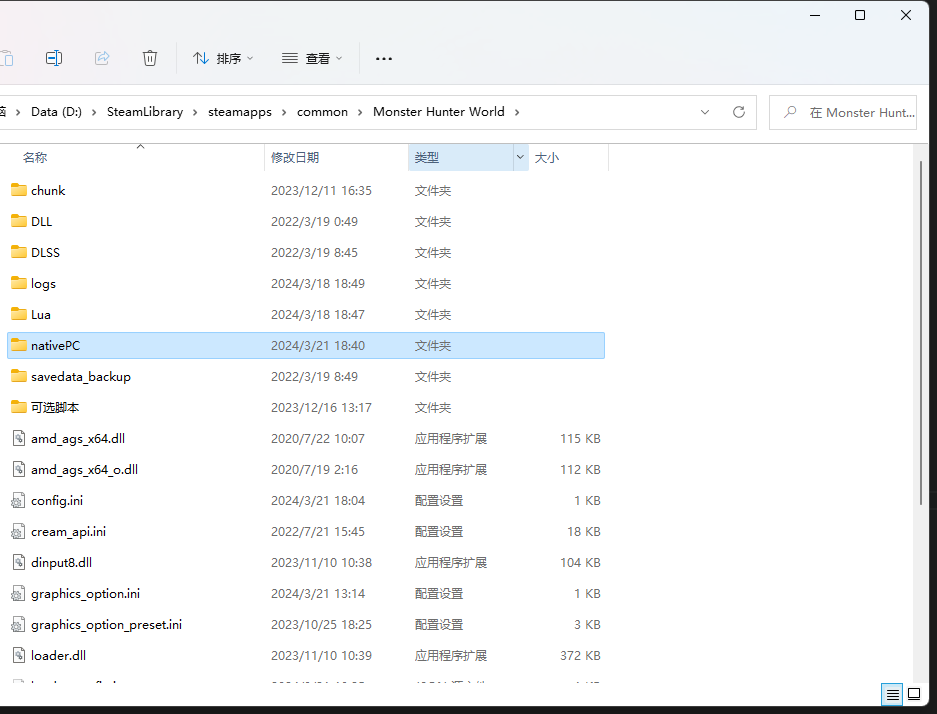Click size 372 KB of loader.dll

pyautogui.click(x=580, y=655)
